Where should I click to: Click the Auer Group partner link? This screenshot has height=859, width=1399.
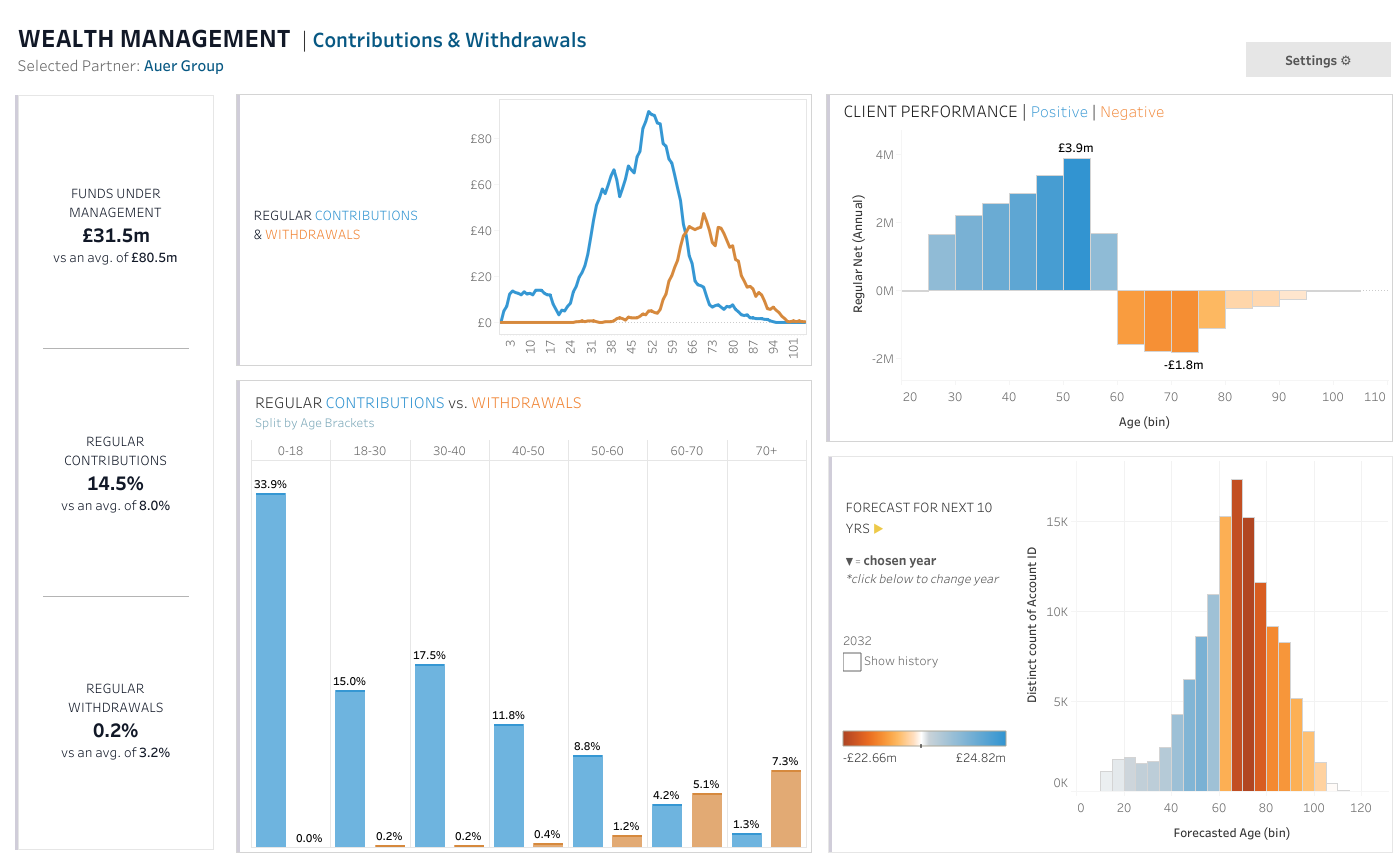184,66
